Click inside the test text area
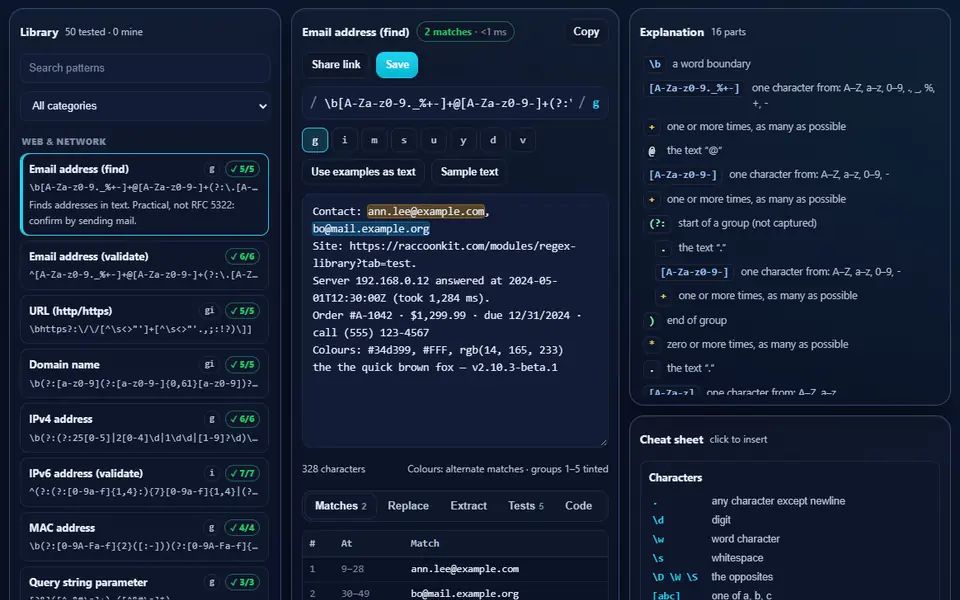This screenshot has width=960, height=600. 455,321
